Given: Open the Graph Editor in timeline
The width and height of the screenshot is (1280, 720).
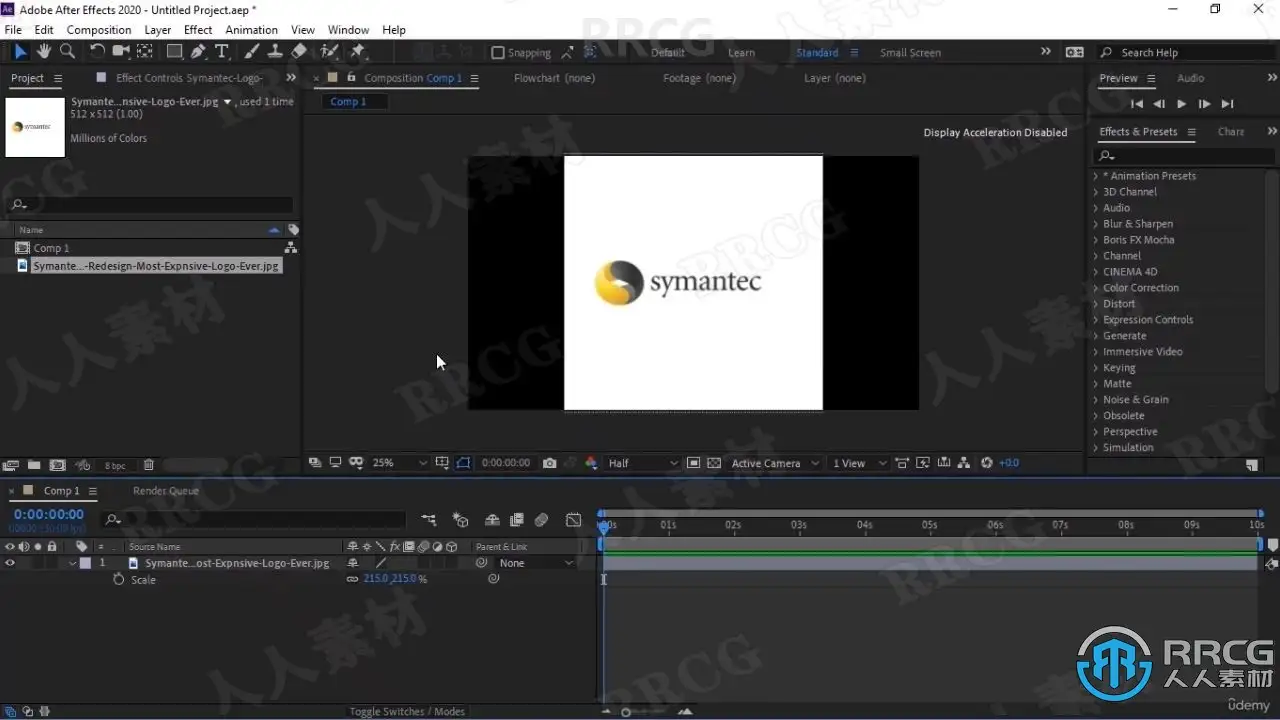Looking at the screenshot, I should tap(573, 520).
